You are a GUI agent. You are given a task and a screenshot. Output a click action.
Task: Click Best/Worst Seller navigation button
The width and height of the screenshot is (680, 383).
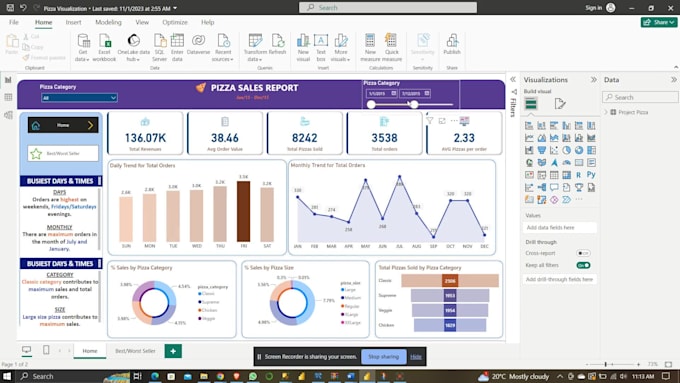coord(63,154)
